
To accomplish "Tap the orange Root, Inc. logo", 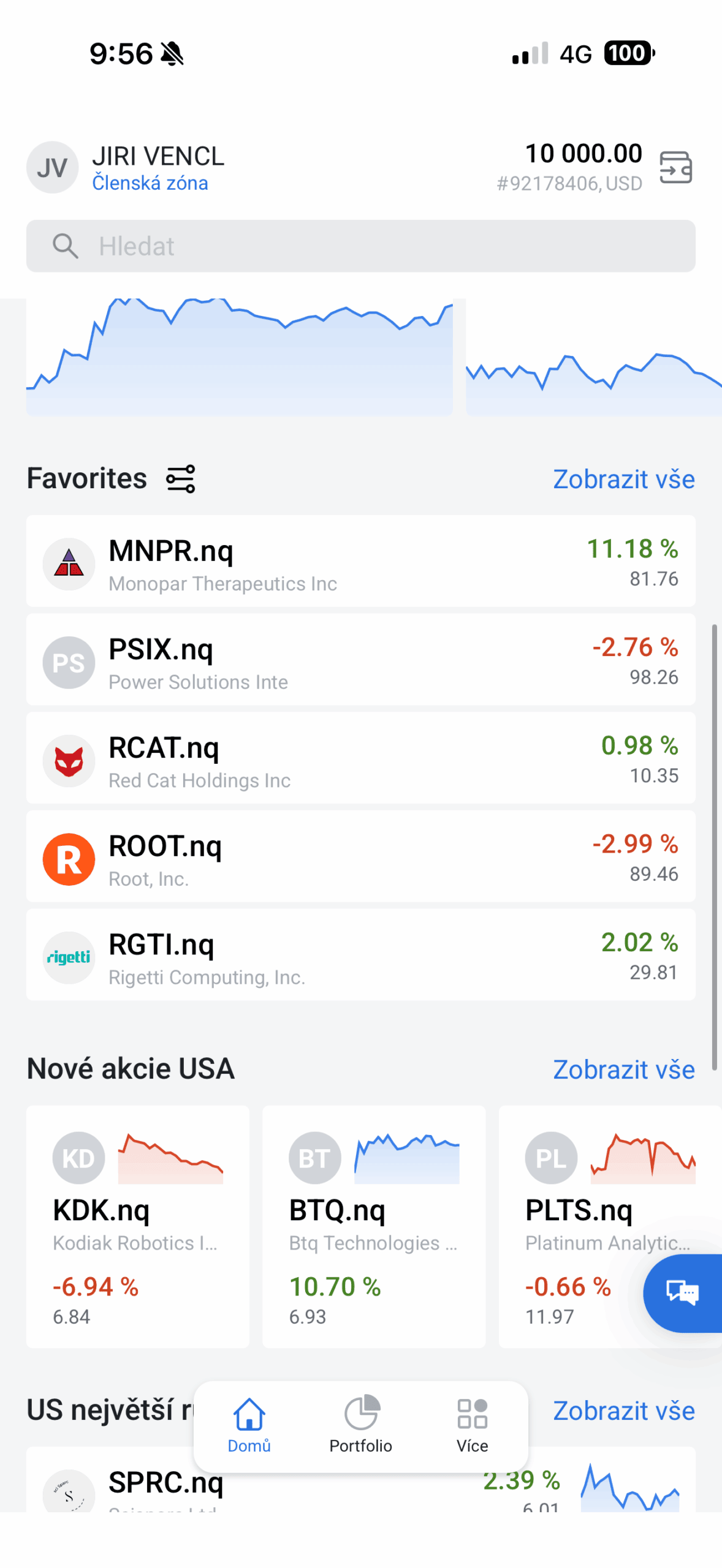I will coord(69,859).
